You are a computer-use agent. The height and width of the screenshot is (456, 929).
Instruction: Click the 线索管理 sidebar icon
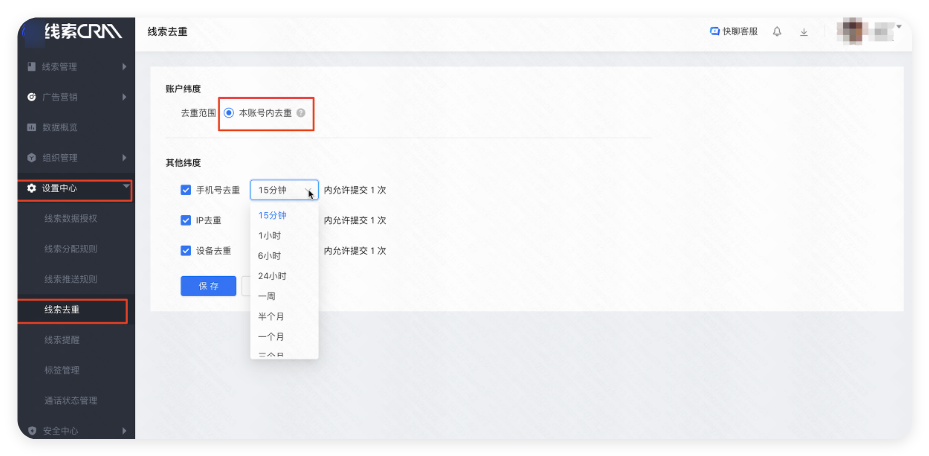(x=32, y=67)
